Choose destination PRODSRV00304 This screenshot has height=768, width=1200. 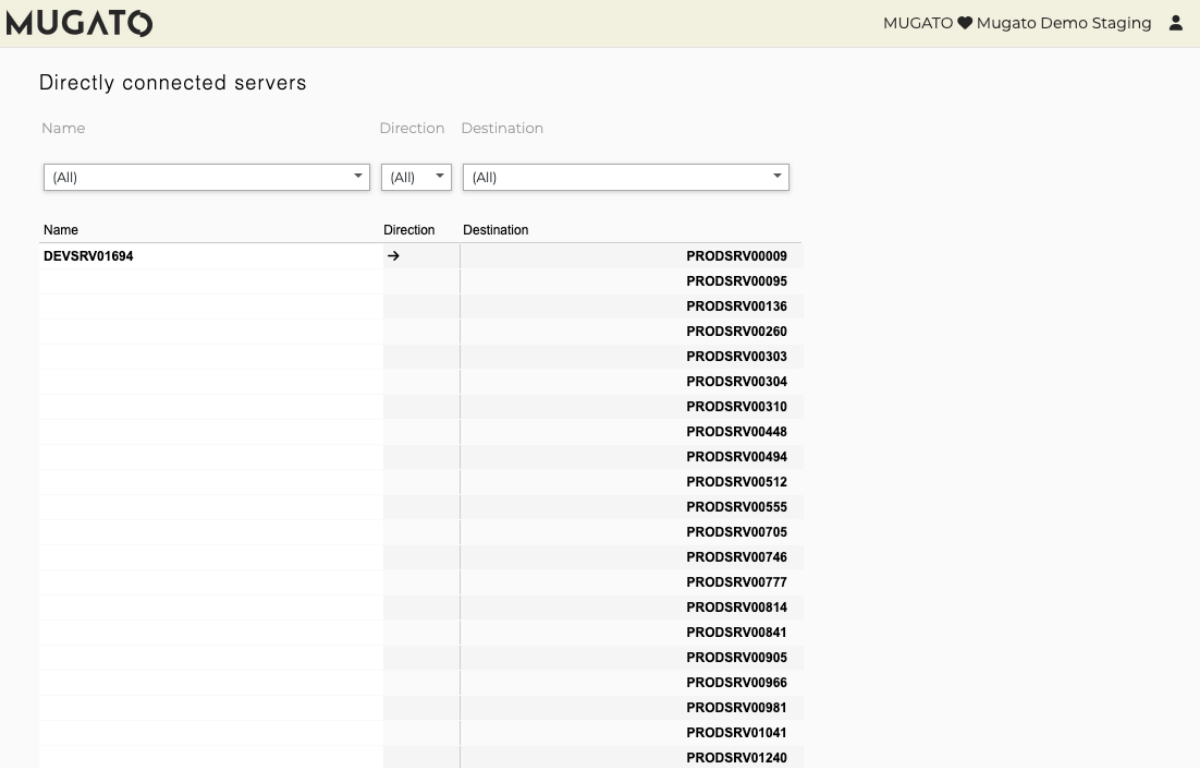click(736, 381)
